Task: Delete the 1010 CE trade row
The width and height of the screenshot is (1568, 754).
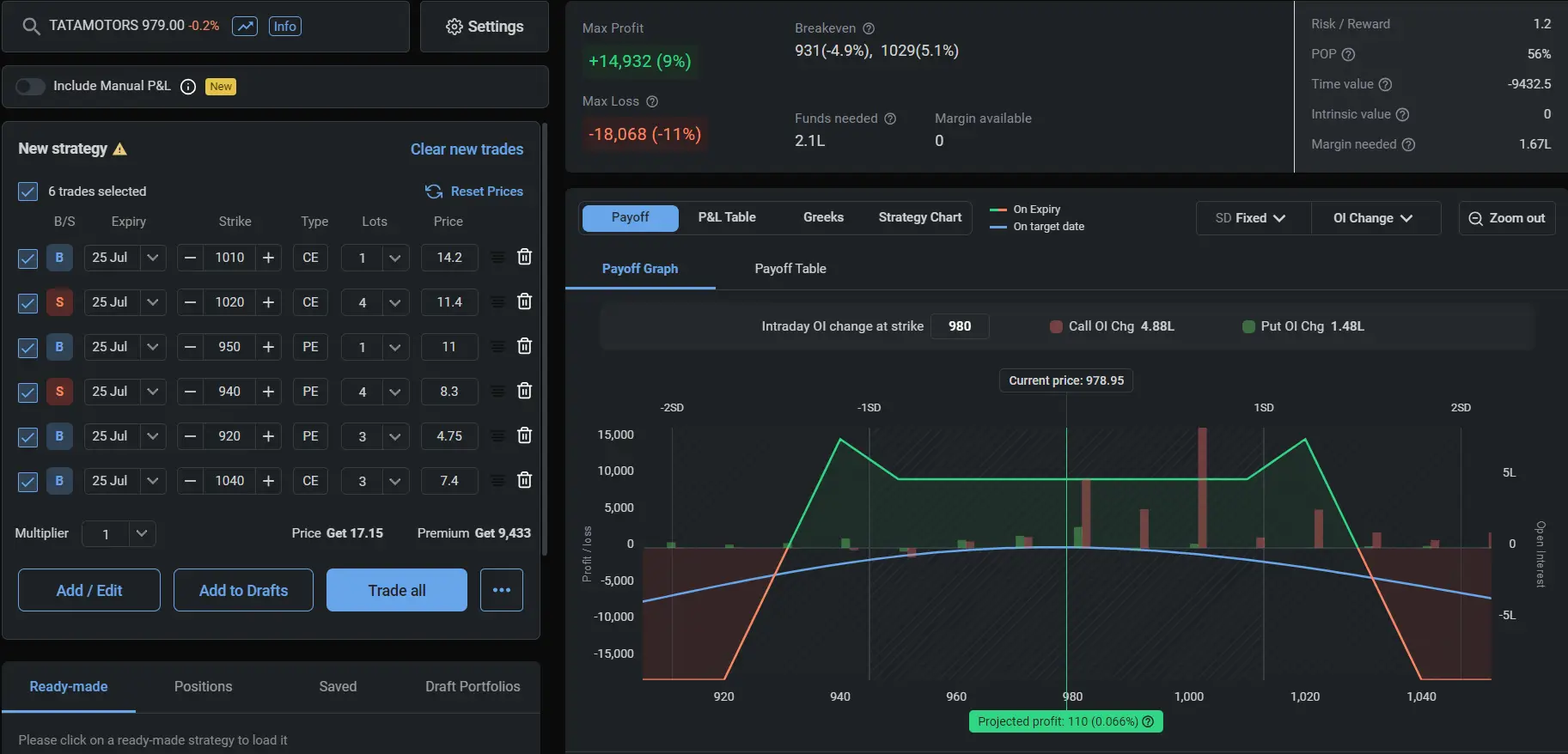Action: 524,257
